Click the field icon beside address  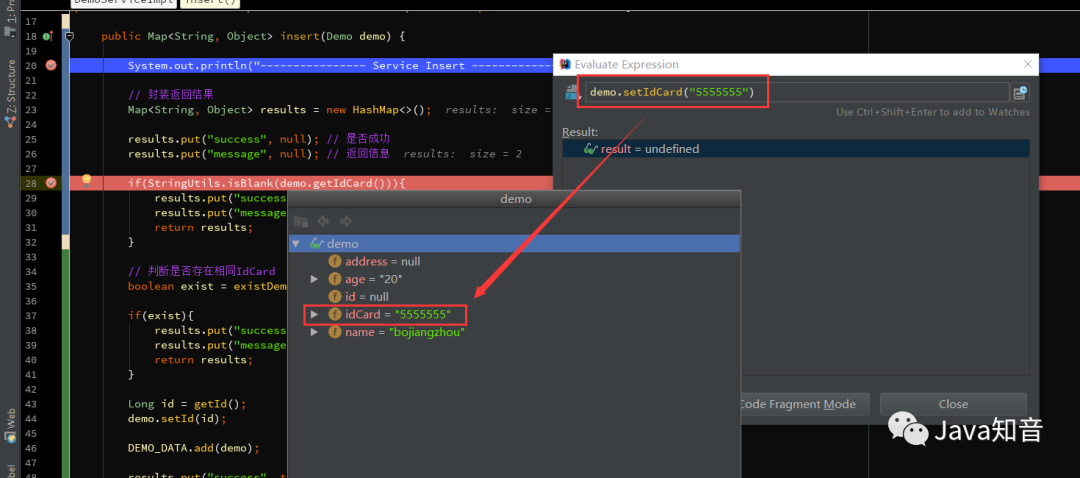[x=335, y=262]
